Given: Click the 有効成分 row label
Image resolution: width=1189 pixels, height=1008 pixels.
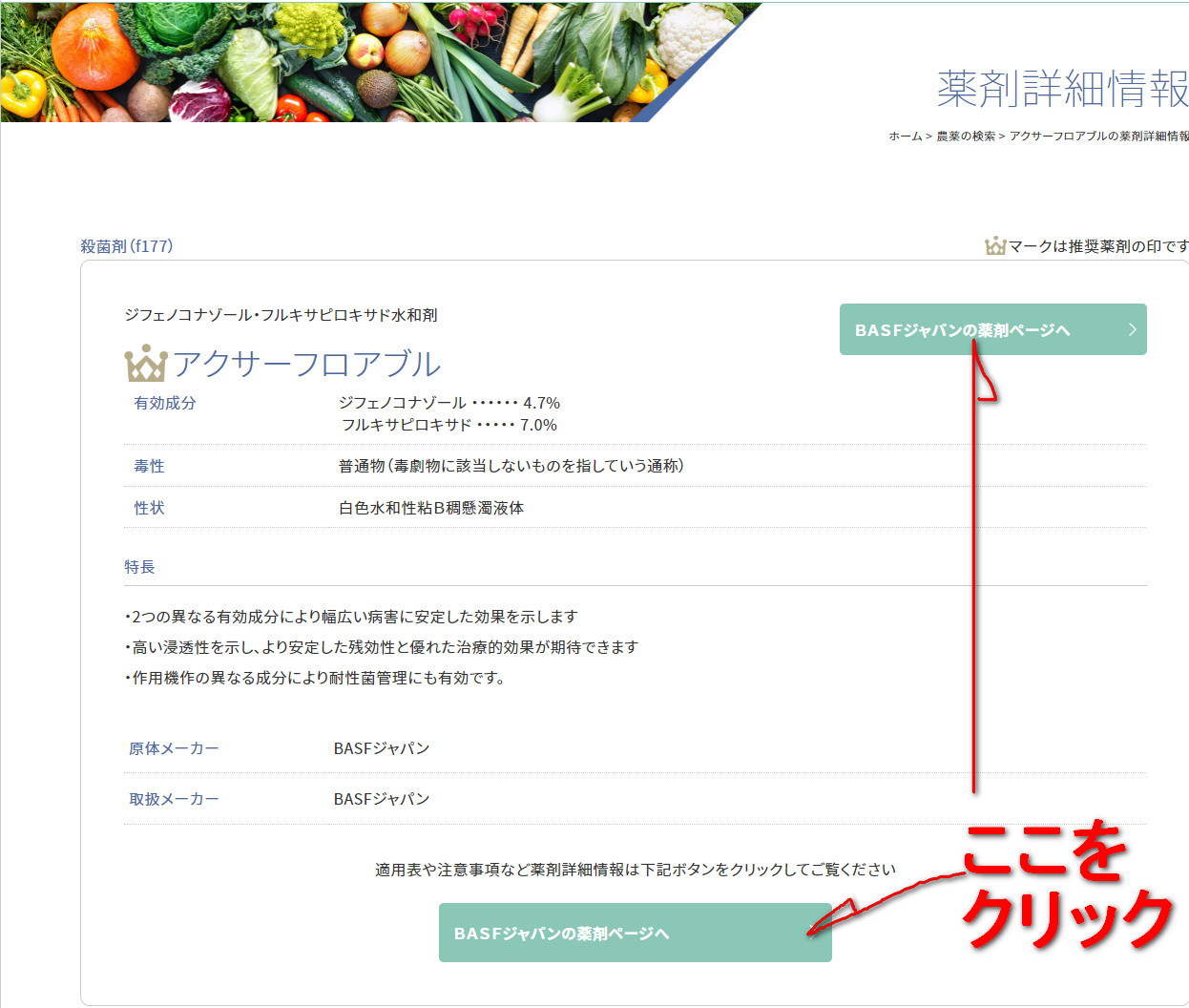Looking at the screenshot, I should coord(165,403).
